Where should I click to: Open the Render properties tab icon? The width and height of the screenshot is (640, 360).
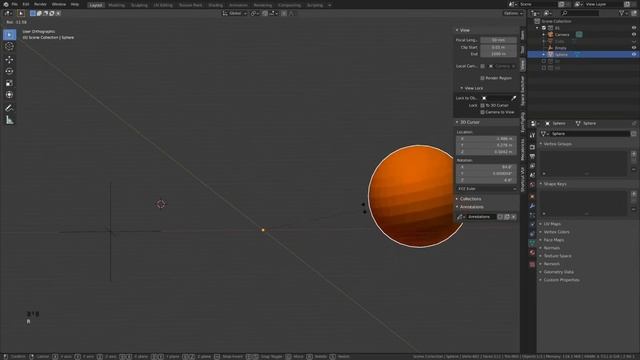pyautogui.click(x=532, y=147)
